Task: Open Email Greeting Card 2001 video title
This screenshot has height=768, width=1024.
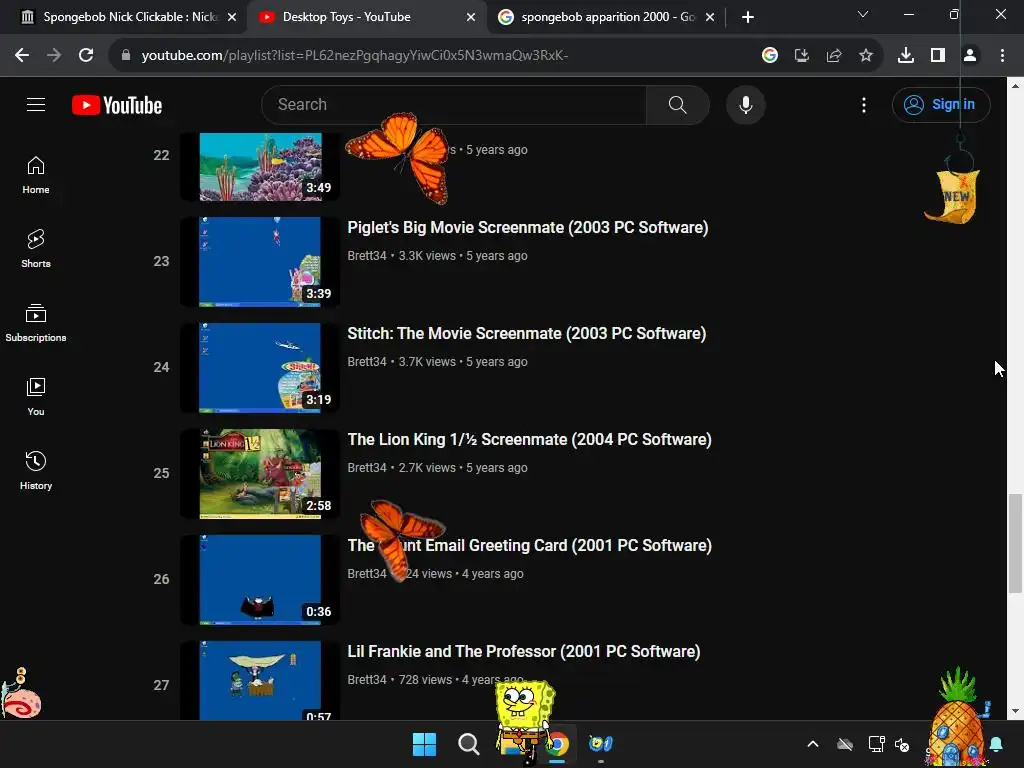Action: click(530, 545)
